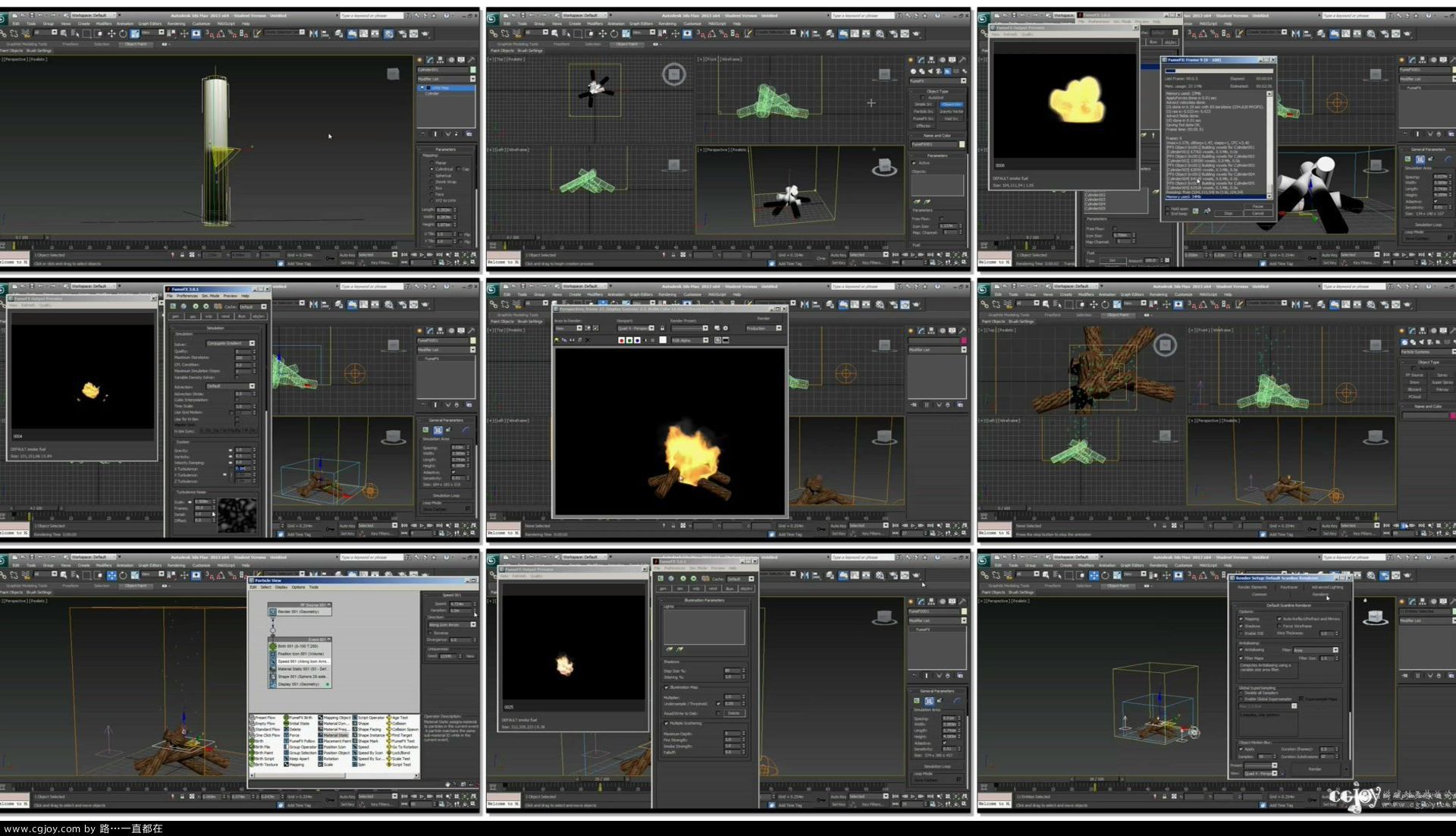Click green object color swatch in cylinder screenshot
The width and height of the screenshot is (1456, 836).
(472, 70)
